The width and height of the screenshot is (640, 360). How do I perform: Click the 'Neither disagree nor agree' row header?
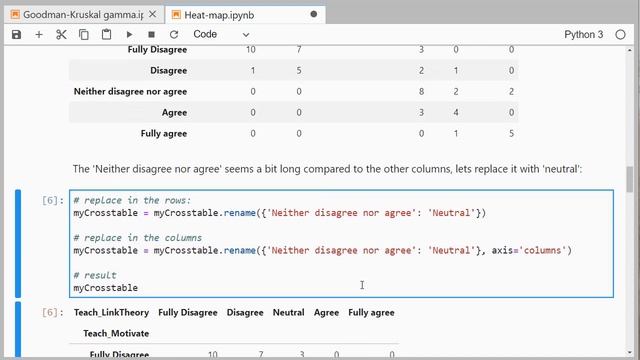[130, 91]
